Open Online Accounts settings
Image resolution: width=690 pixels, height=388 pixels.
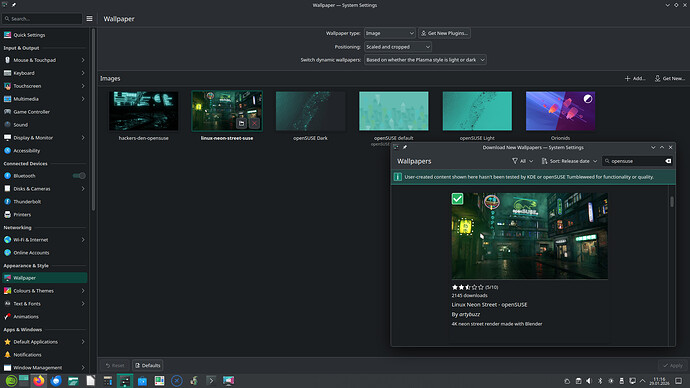pyautogui.click(x=44, y=253)
